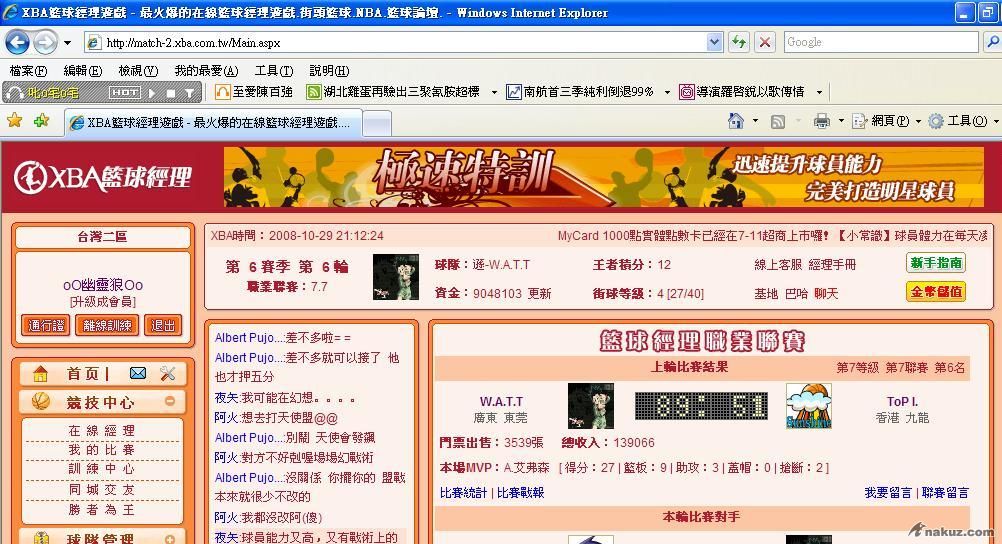Open the 工具(T) menu
The width and height of the screenshot is (1002, 544).
pos(274,71)
